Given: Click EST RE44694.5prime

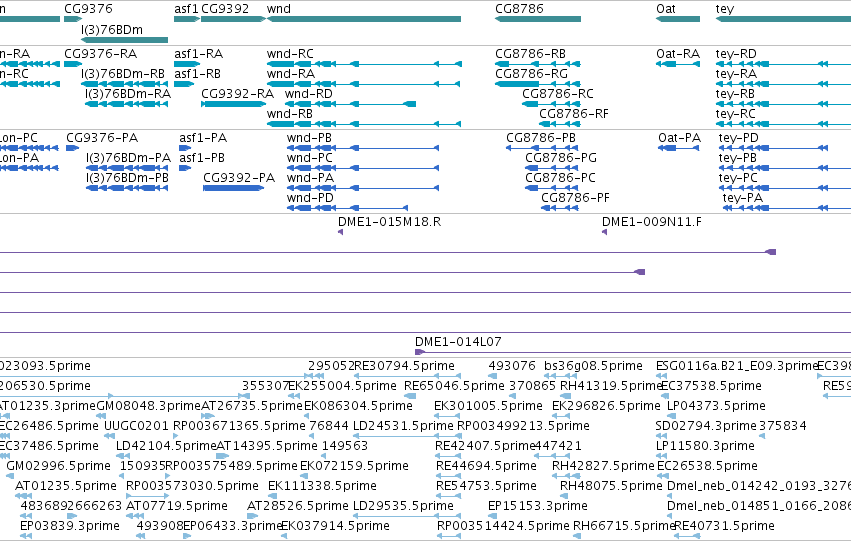Looking at the screenshot, I should coord(448,476).
